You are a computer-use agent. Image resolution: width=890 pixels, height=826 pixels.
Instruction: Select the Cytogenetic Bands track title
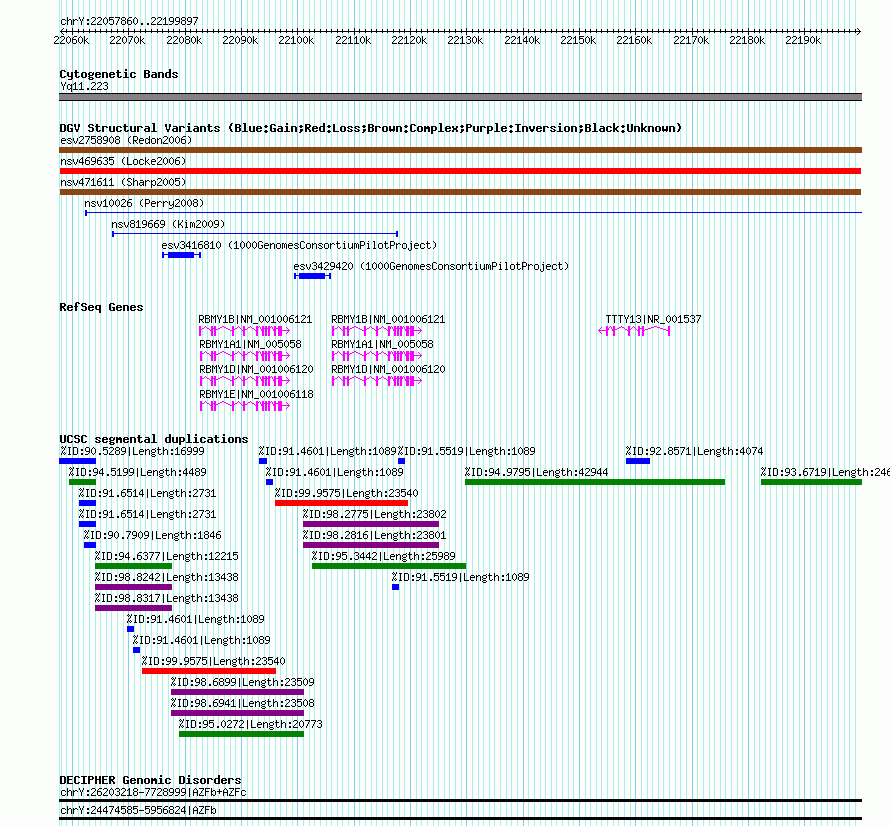pyautogui.click(x=119, y=74)
